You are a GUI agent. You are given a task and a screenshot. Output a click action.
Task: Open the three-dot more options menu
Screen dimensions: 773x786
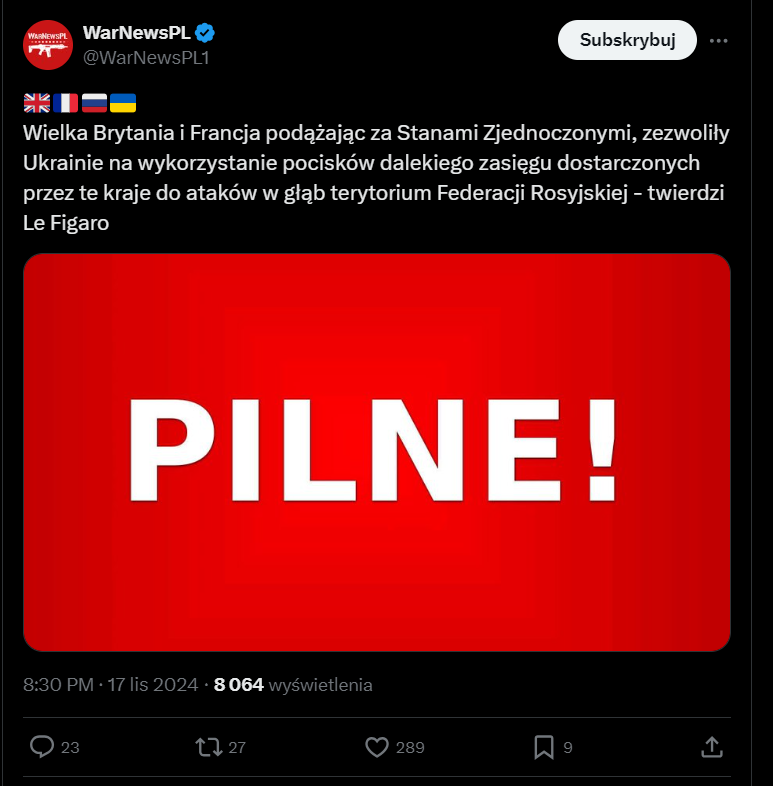718,41
